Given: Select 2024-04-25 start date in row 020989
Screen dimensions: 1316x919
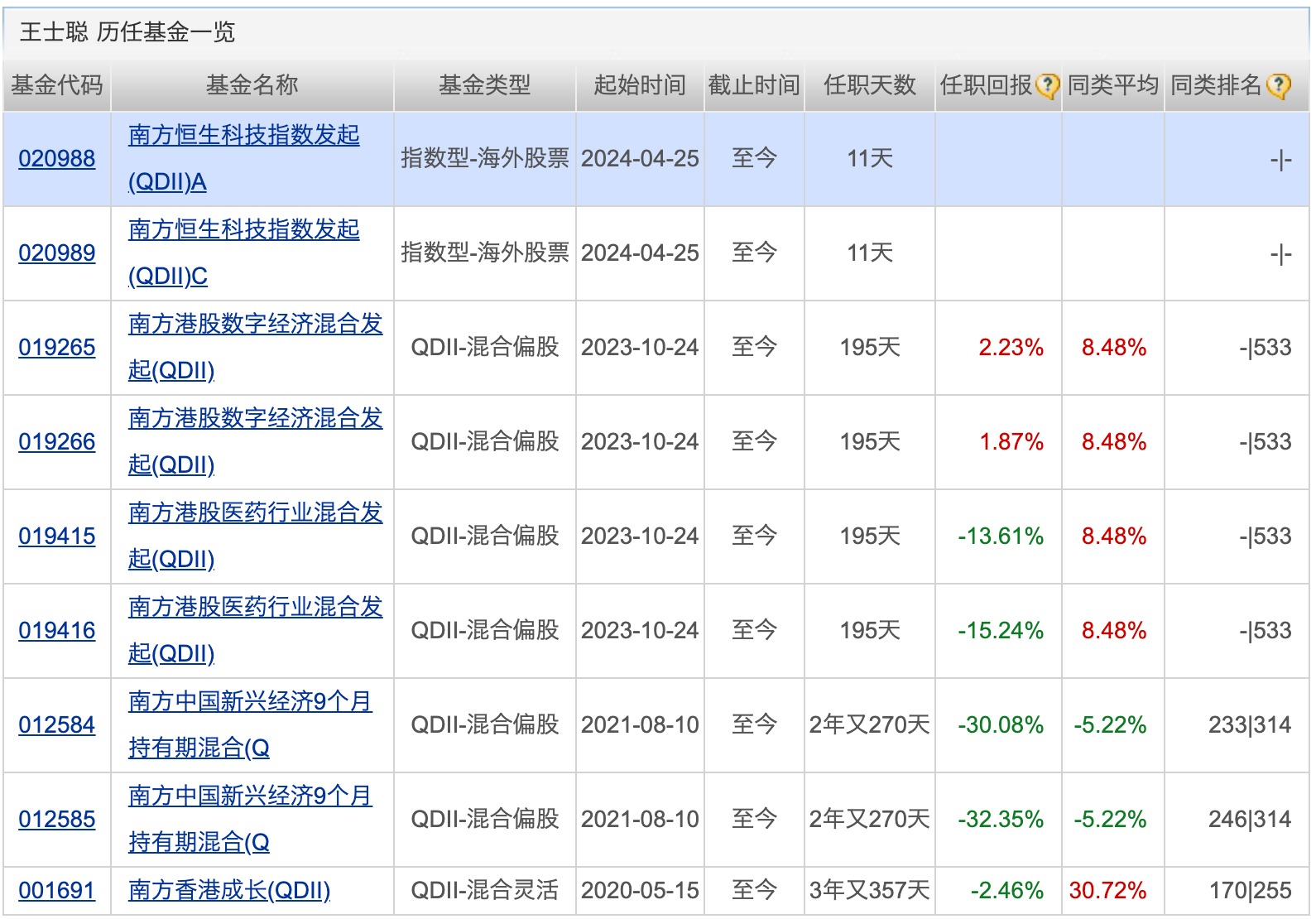Looking at the screenshot, I should click(x=640, y=253).
